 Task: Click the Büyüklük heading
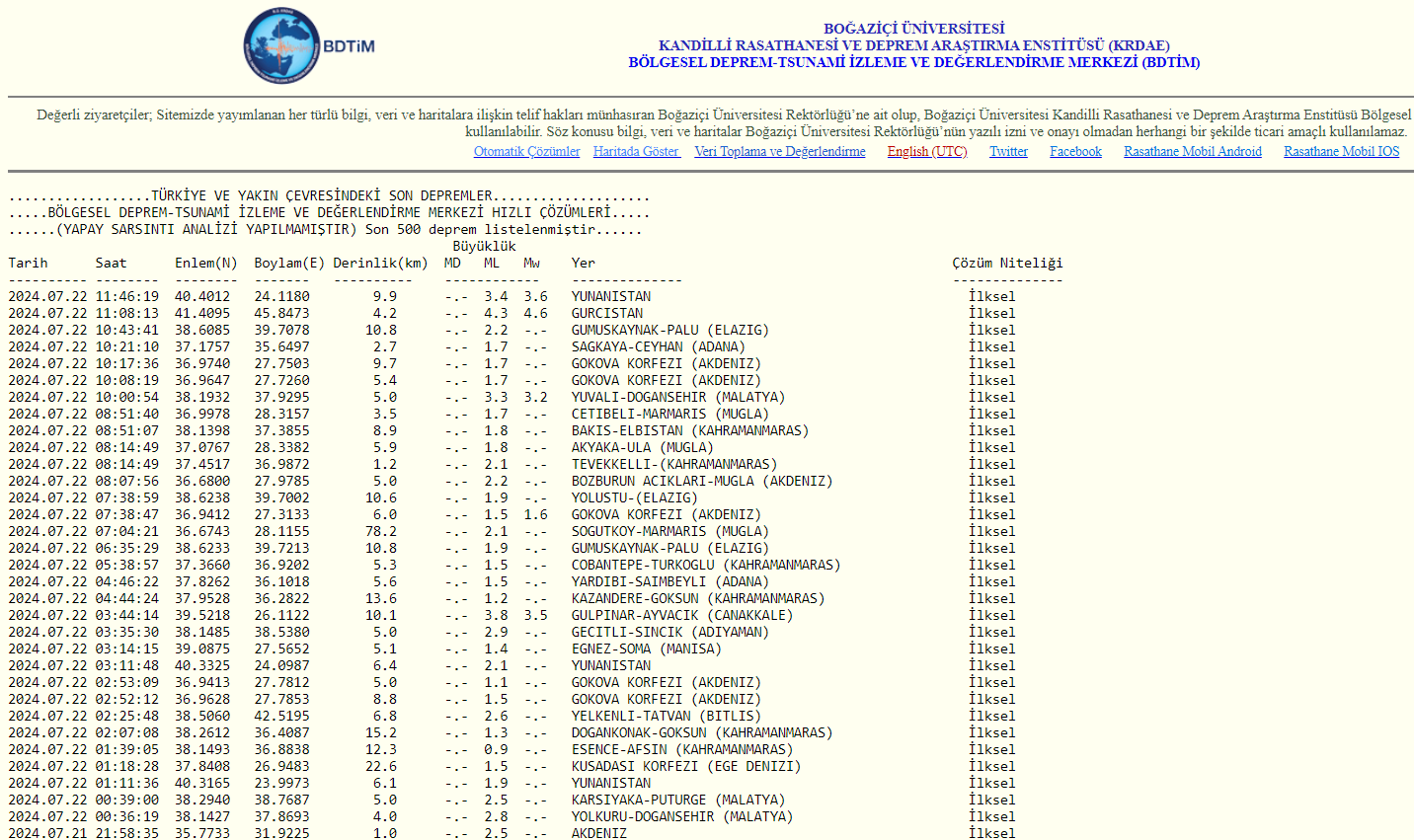(x=484, y=246)
